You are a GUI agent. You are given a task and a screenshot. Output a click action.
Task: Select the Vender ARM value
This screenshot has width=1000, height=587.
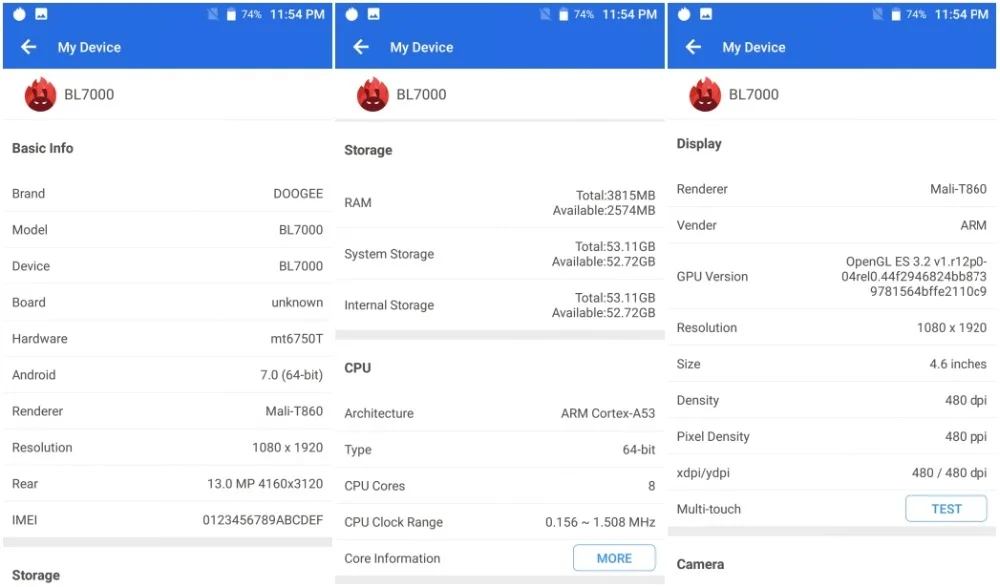tap(973, 225)
